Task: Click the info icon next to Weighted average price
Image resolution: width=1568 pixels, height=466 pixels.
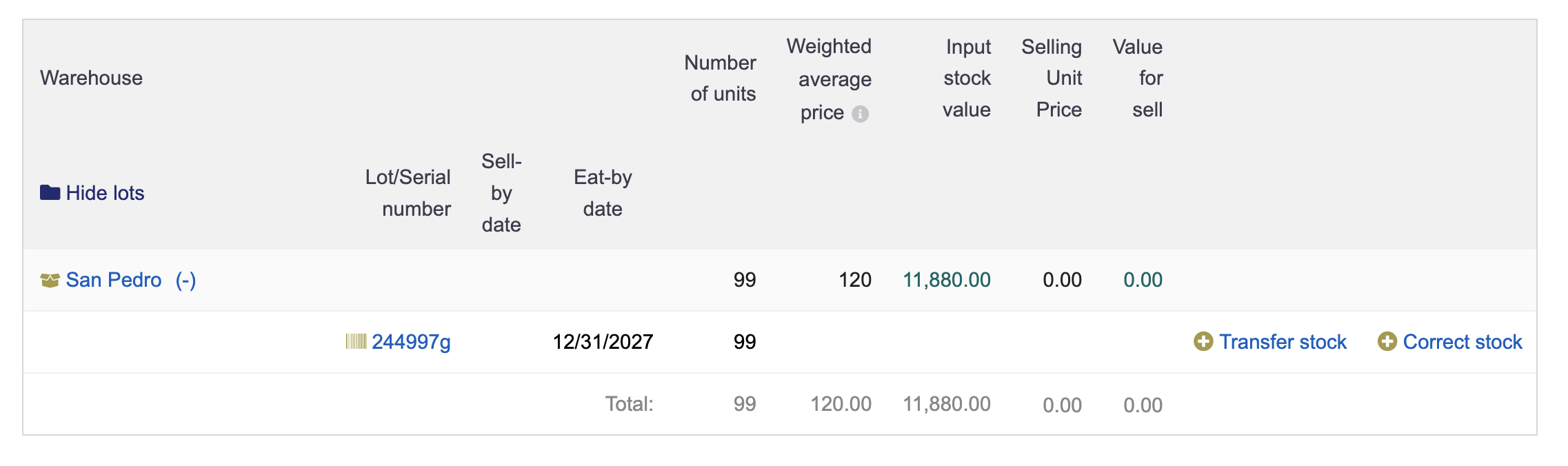Action: click(x=860, y=114)
